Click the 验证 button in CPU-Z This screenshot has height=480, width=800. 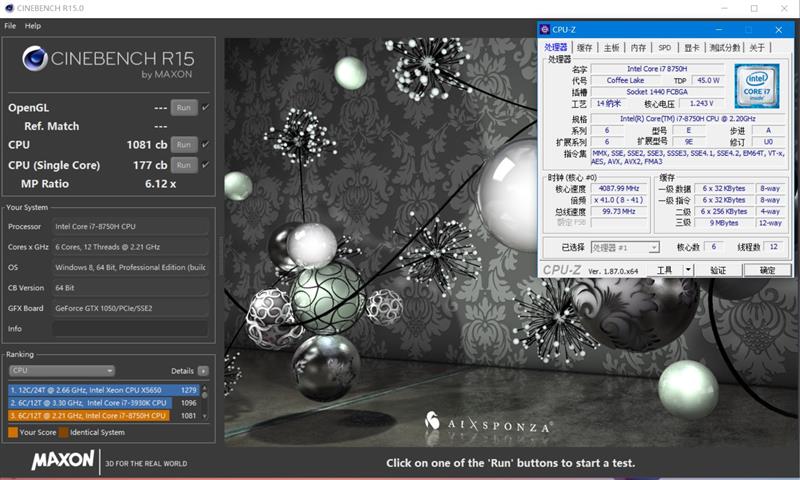tap(718, 270)
